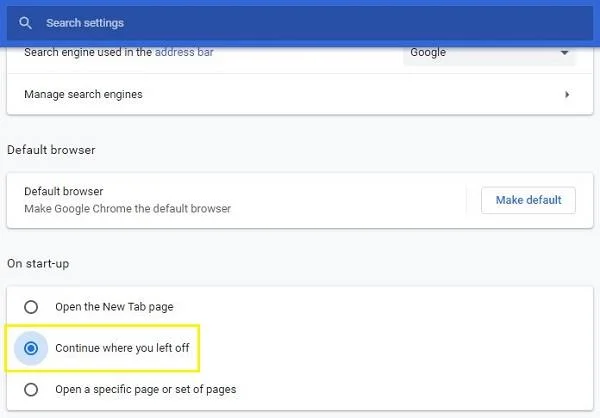The width and height of the screenshot is (600, 418).
Task: Focus the Search settings field
Action: [x=300, y=23]
